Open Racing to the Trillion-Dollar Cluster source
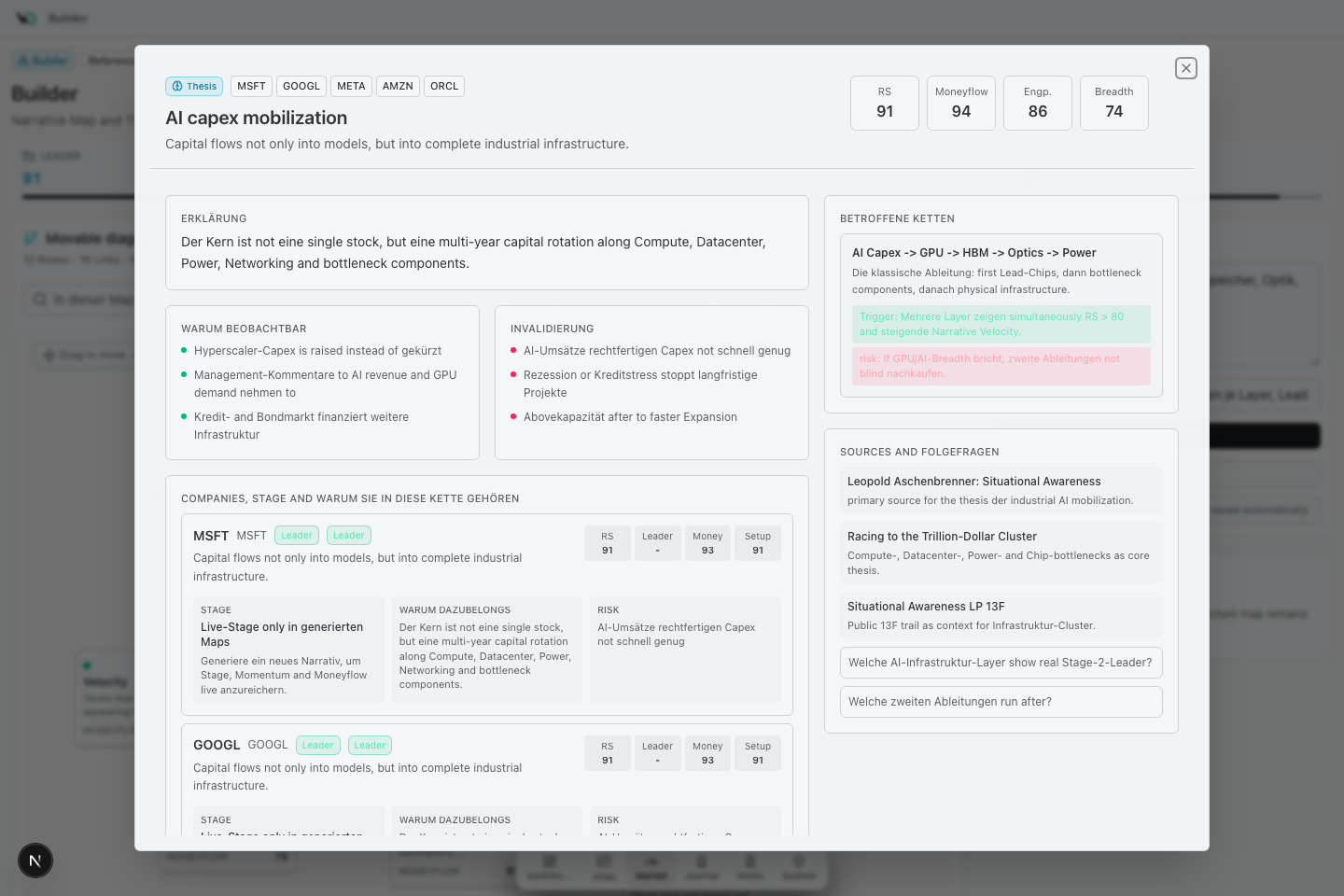Viewport: 1344px width, 896px height. point(1001,553)
